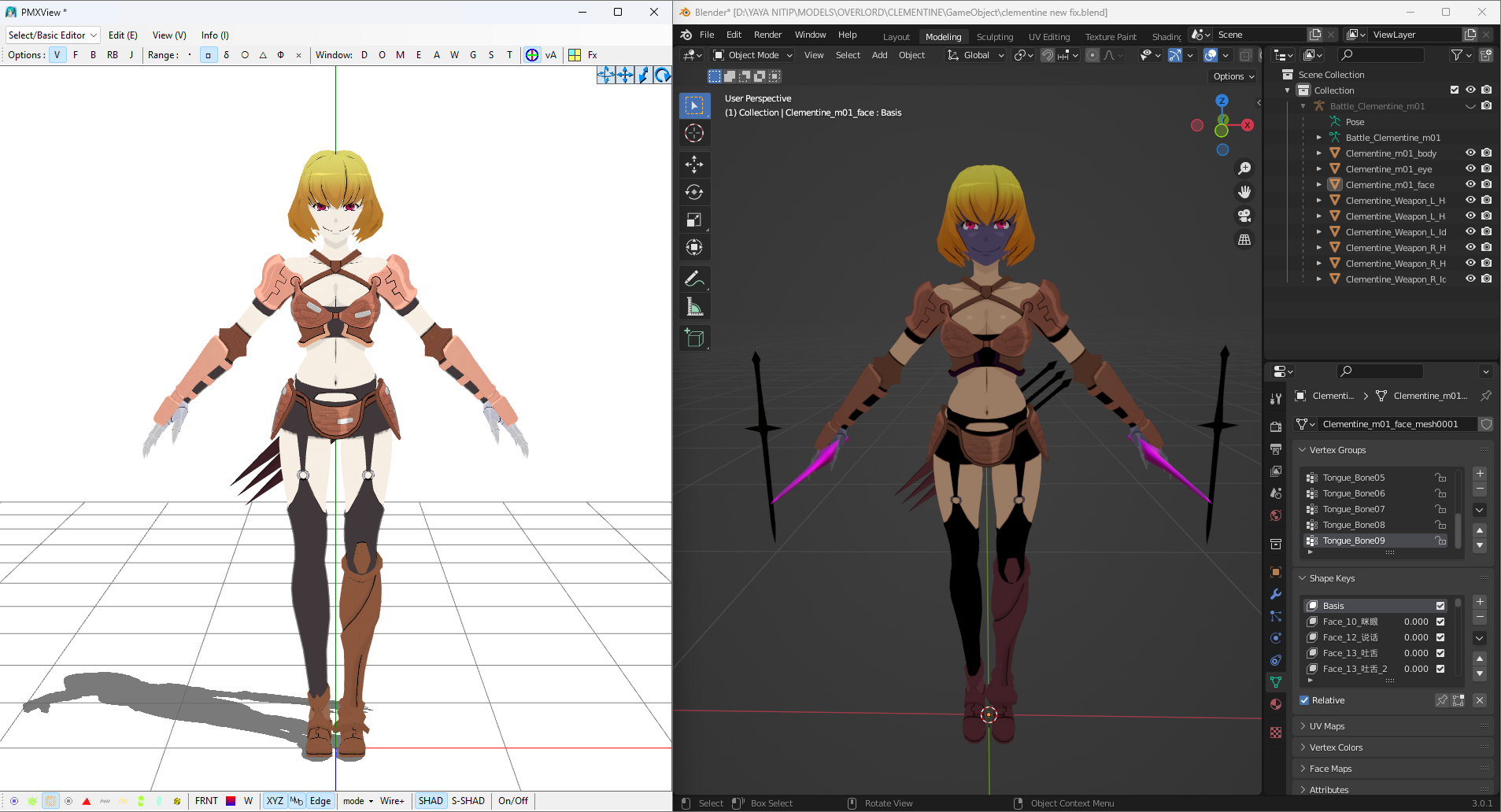This screenshot has width=1501, height=812.
Task: Open PMXView Info (I) menu
Action: (215, 35)
